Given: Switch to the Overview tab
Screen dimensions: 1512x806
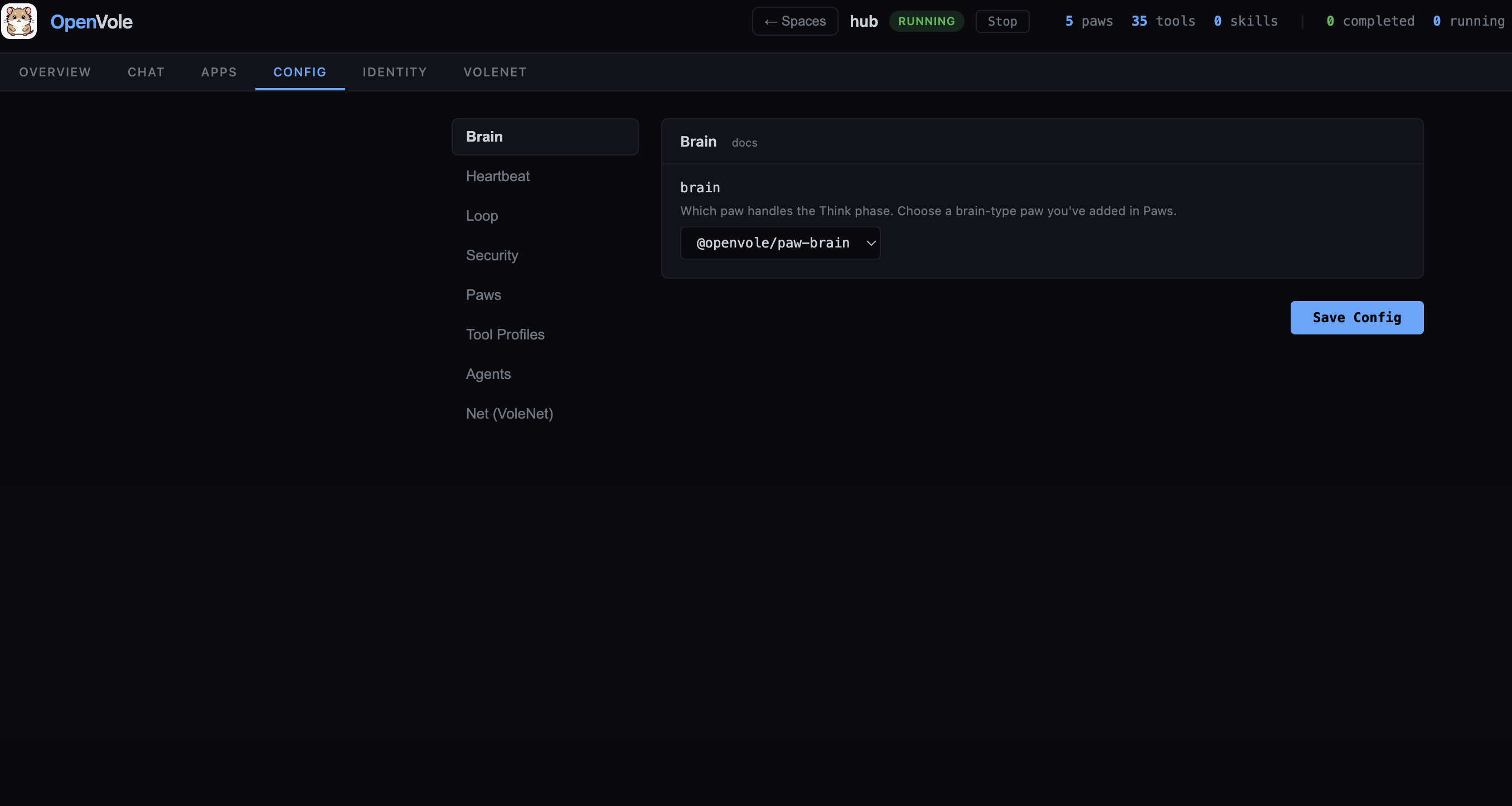Looking at the screenshot, I should (55, 71).
